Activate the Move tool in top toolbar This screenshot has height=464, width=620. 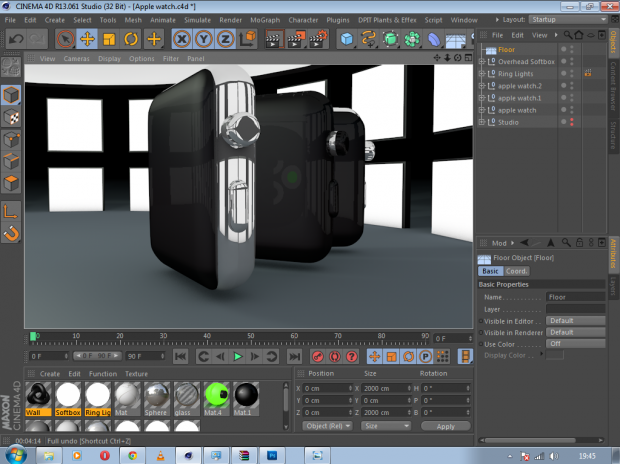click(x=87, y=39)
